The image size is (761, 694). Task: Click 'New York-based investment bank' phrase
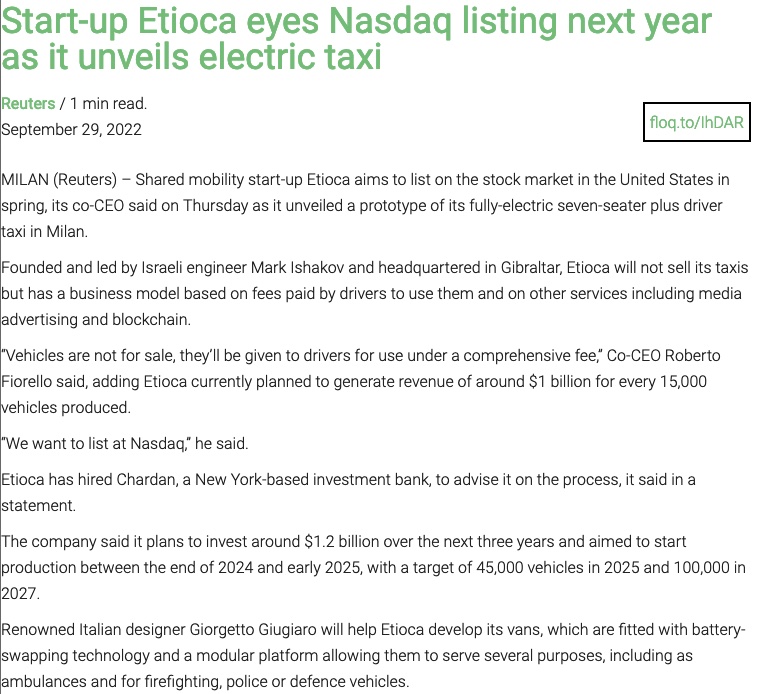[313, 479]
